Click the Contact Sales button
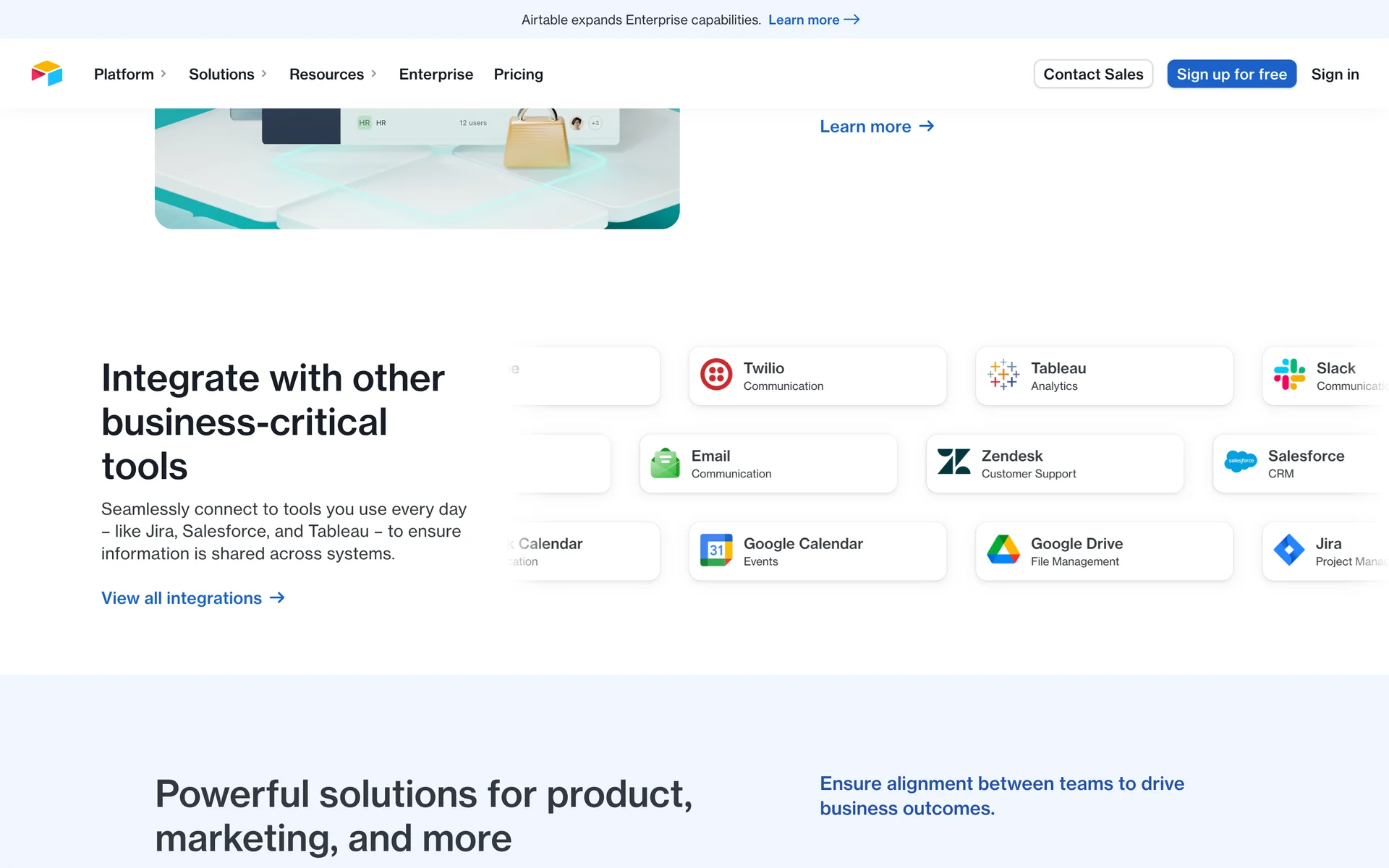The image size is (1389, 868). pos(1092,75)
